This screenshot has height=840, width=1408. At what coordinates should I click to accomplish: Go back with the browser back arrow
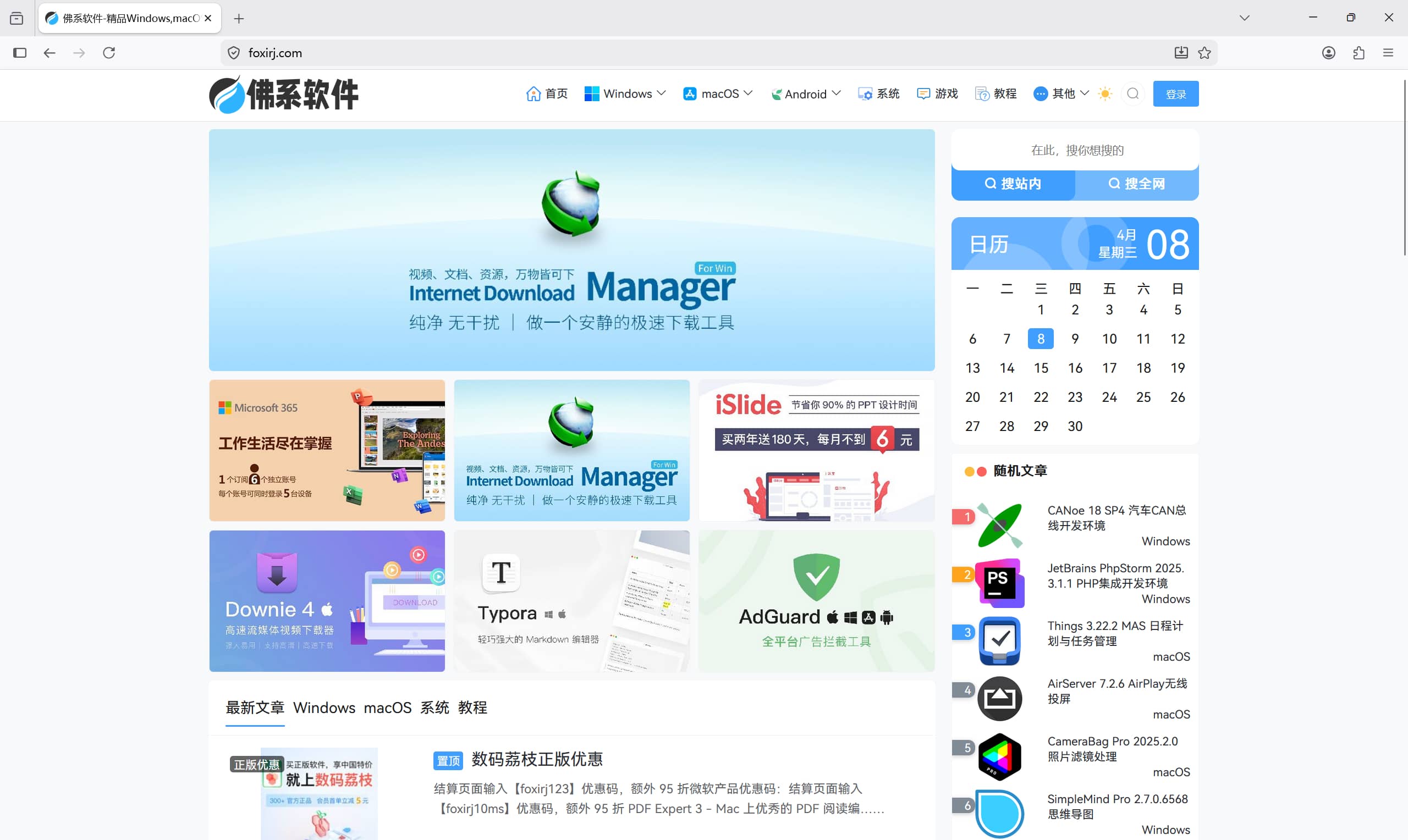pos(50,53)
